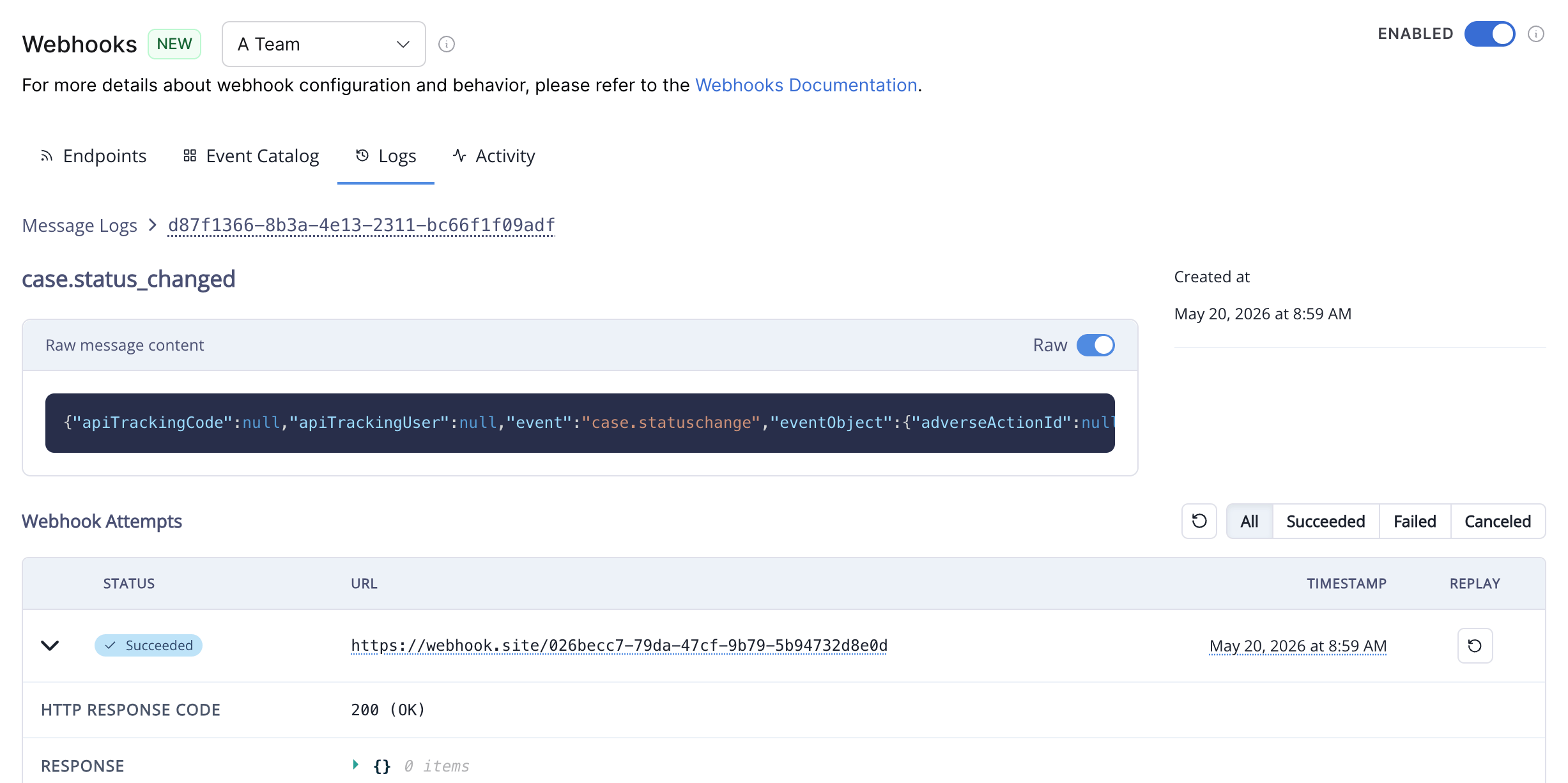This screenshot has height=783, width=1568.
Task: Click the webhook.site endpoint URL
Action: click(x=619, y=646)
